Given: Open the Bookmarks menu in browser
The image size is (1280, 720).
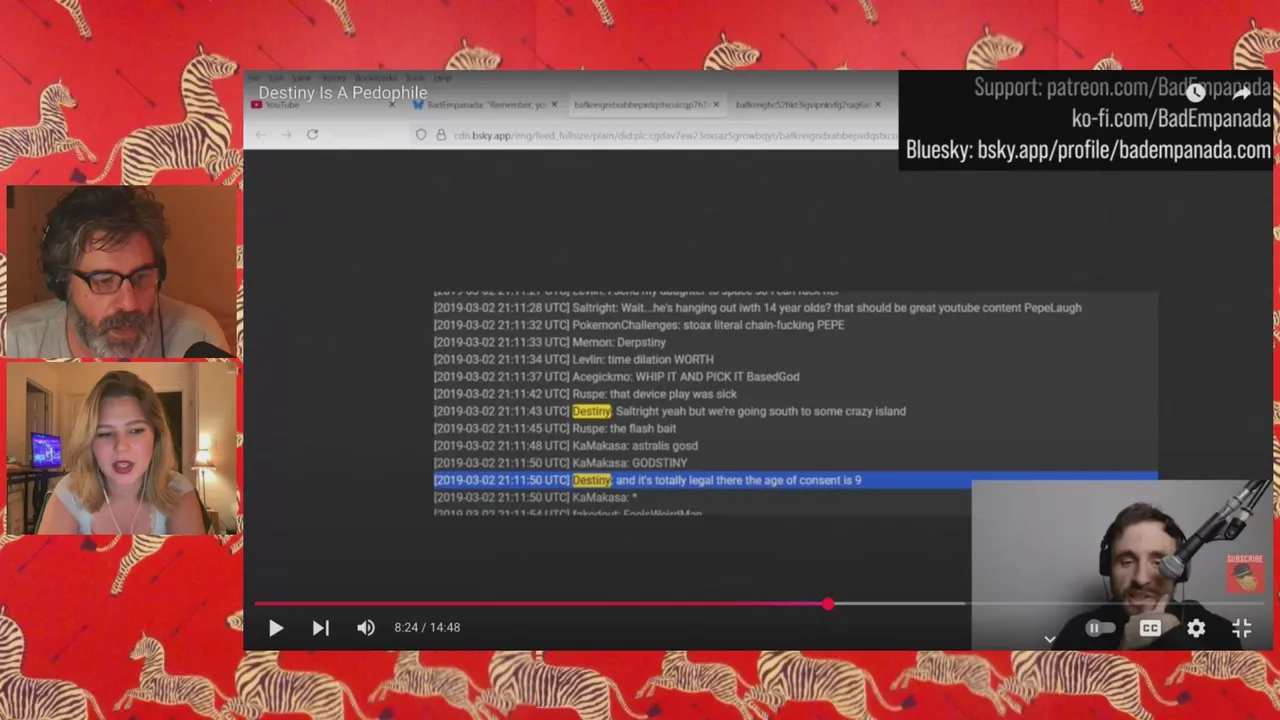Looking at the screenshot, I should [x=376, y=78].
